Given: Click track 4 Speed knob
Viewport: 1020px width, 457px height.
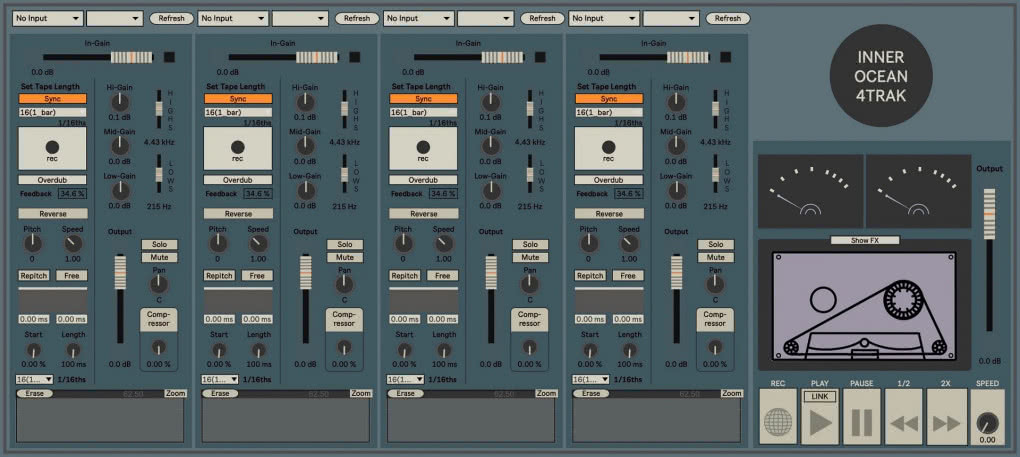Looking at the screenshot, I should point(629,244).
